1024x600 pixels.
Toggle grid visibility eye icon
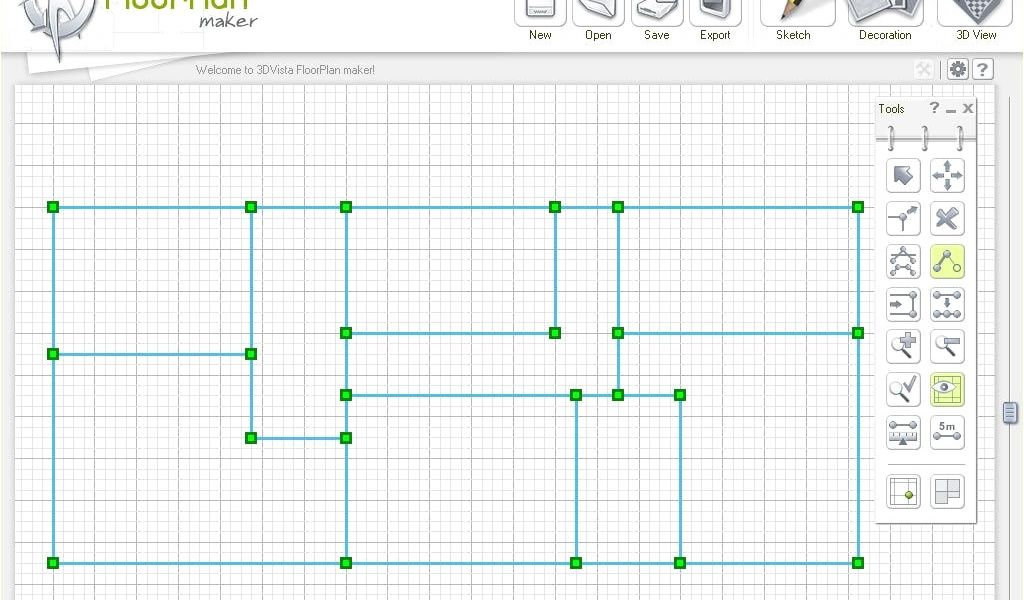point(947,390)
